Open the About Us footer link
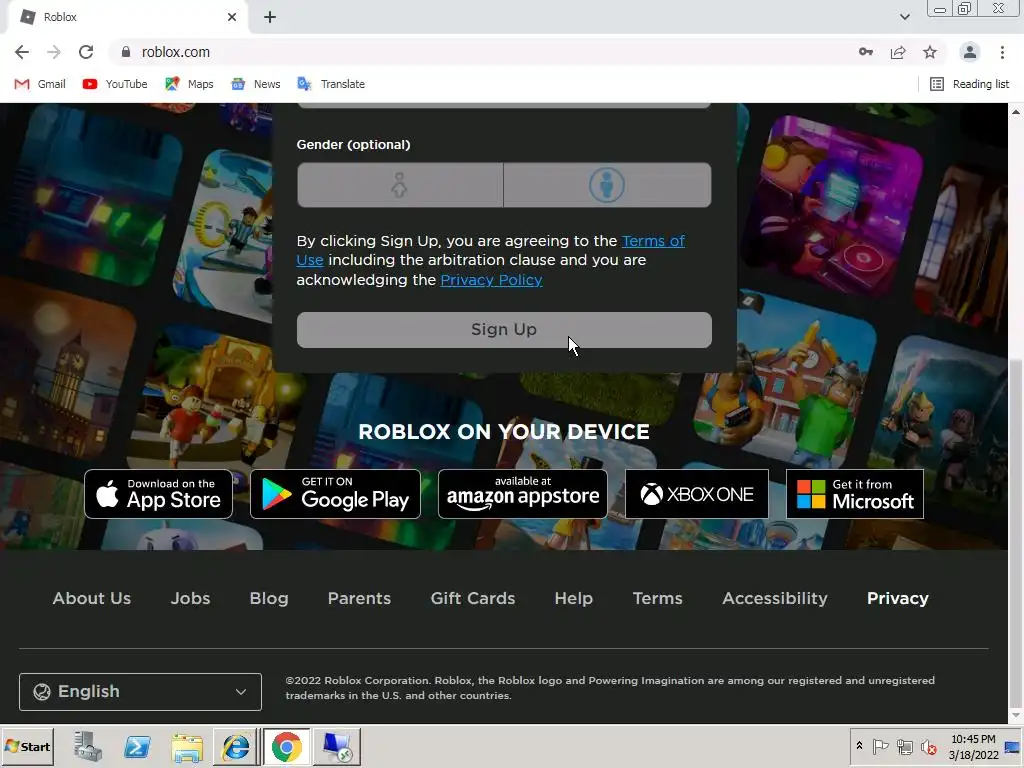Viewport: 1024px width, 768px height. point(91,598)
